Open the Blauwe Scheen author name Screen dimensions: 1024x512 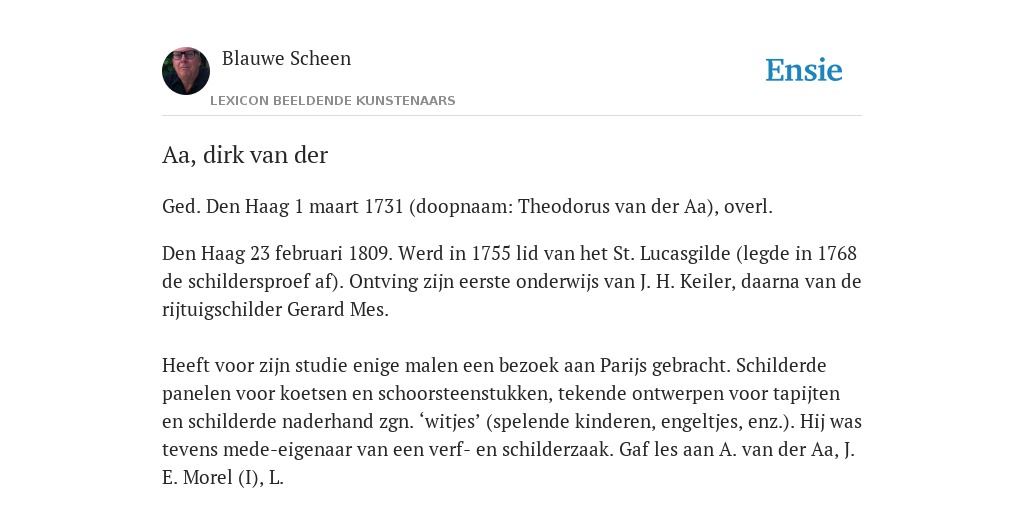pos(286,58)
